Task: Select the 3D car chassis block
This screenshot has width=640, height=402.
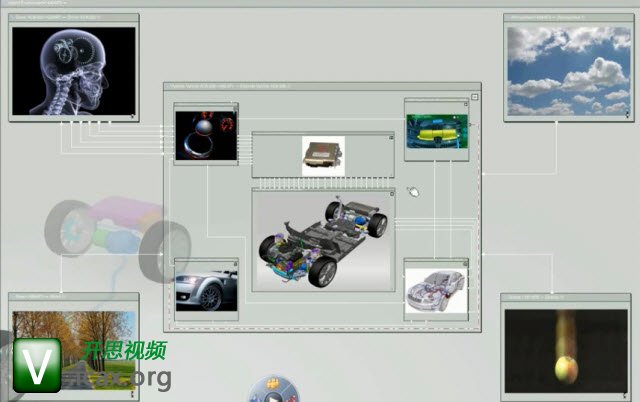Action: (323, 241)
